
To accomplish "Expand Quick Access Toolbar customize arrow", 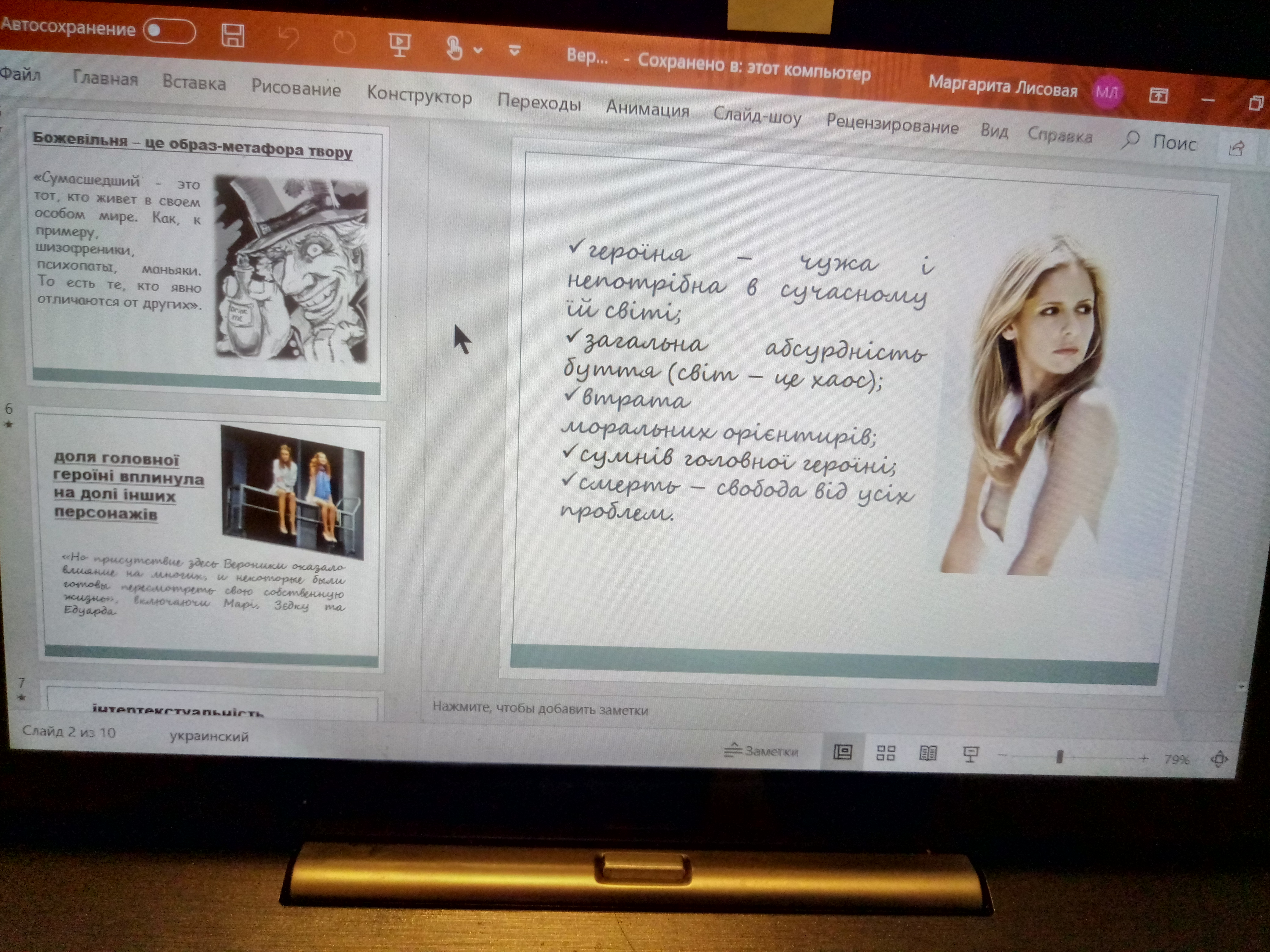I will tap(514, 51).
